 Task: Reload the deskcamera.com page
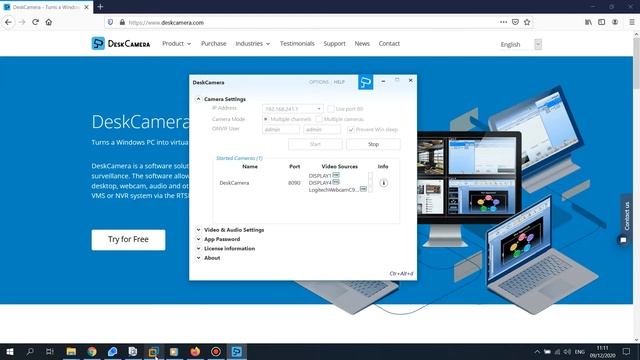36,22
